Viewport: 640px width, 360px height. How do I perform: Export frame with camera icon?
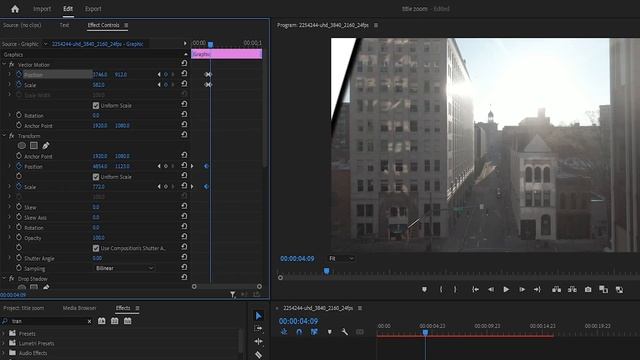588,289
